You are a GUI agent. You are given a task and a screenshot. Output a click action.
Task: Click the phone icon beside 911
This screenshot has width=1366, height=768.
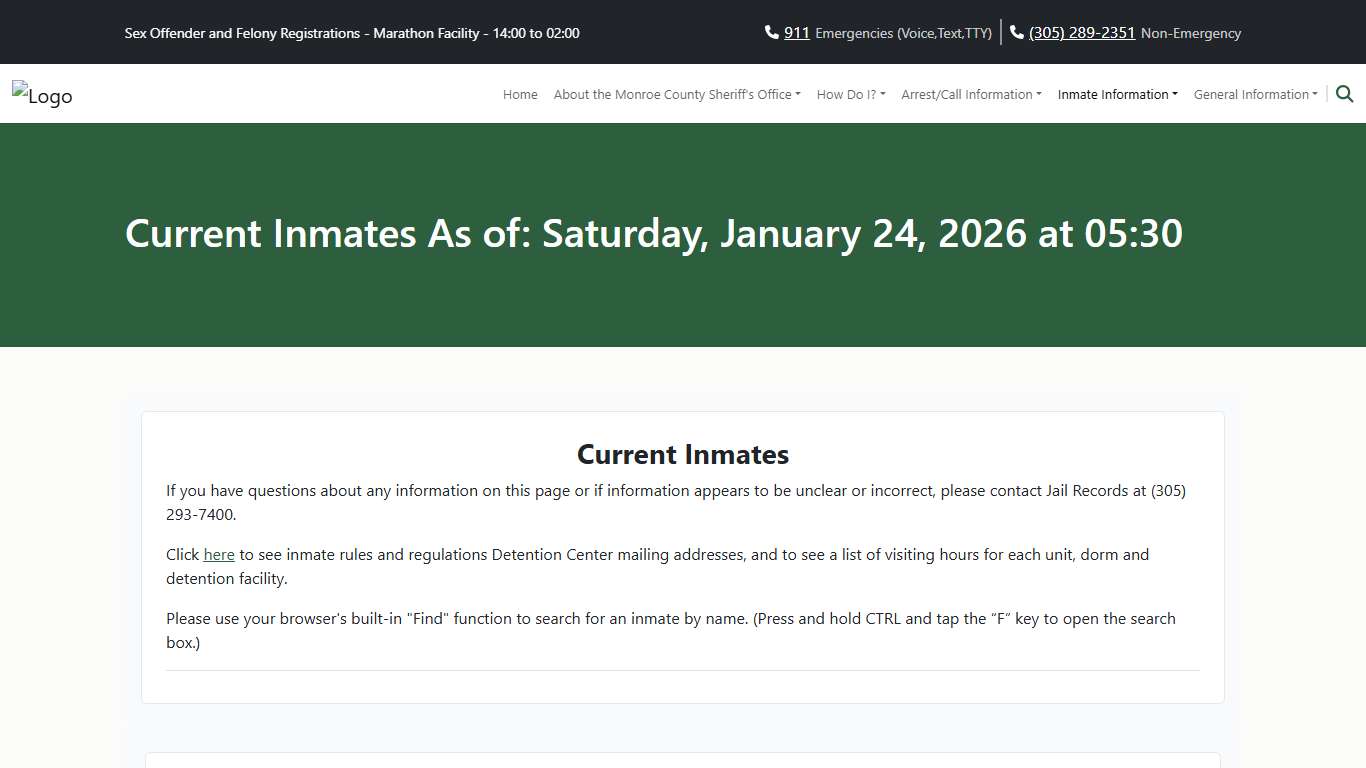(x=771, y=33)
